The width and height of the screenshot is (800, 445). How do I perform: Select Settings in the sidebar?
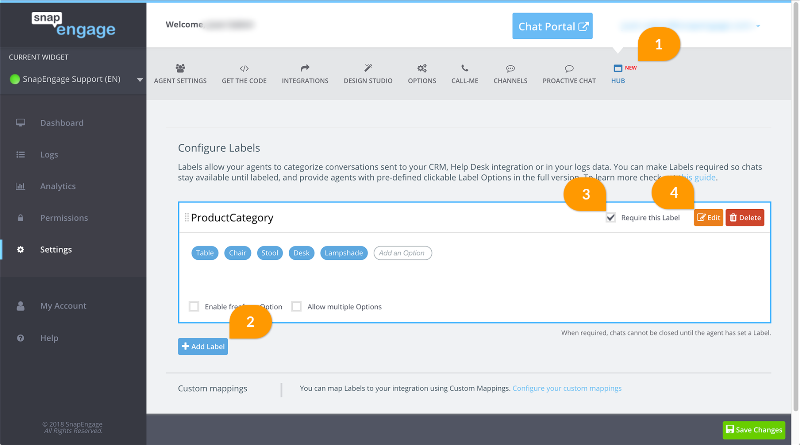(56, 250)
